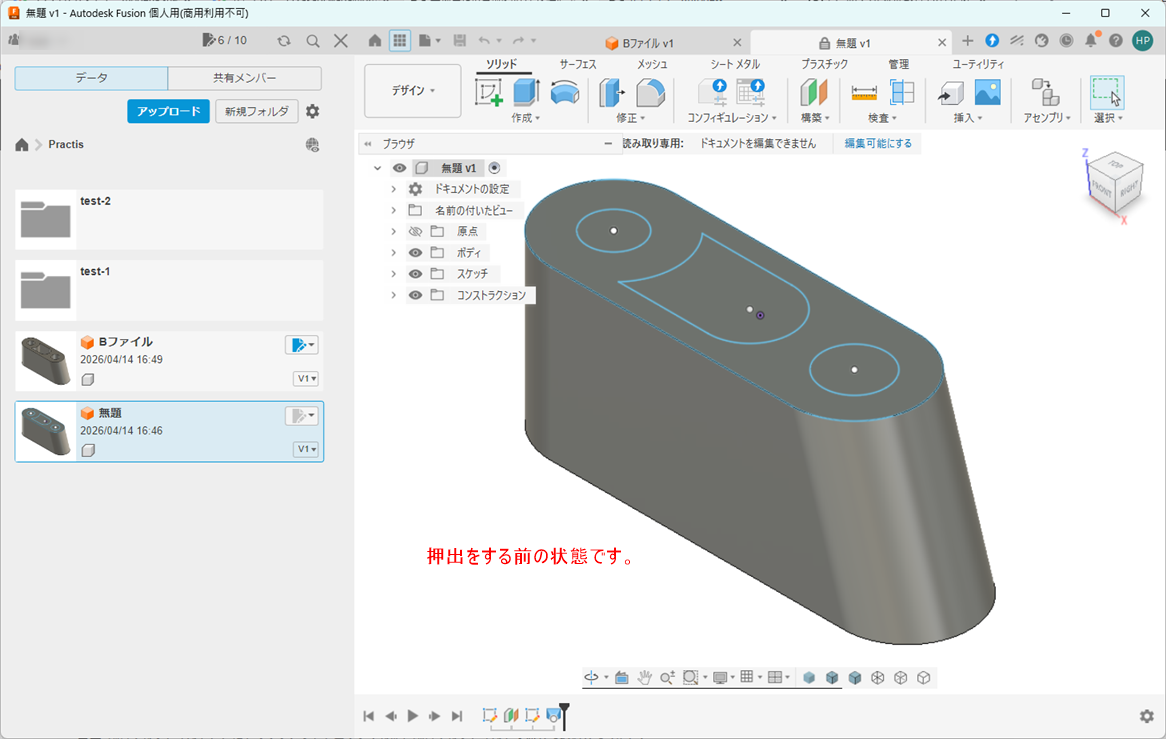Switch to the プラスチック tab
1166x739 pixels.
824,65
